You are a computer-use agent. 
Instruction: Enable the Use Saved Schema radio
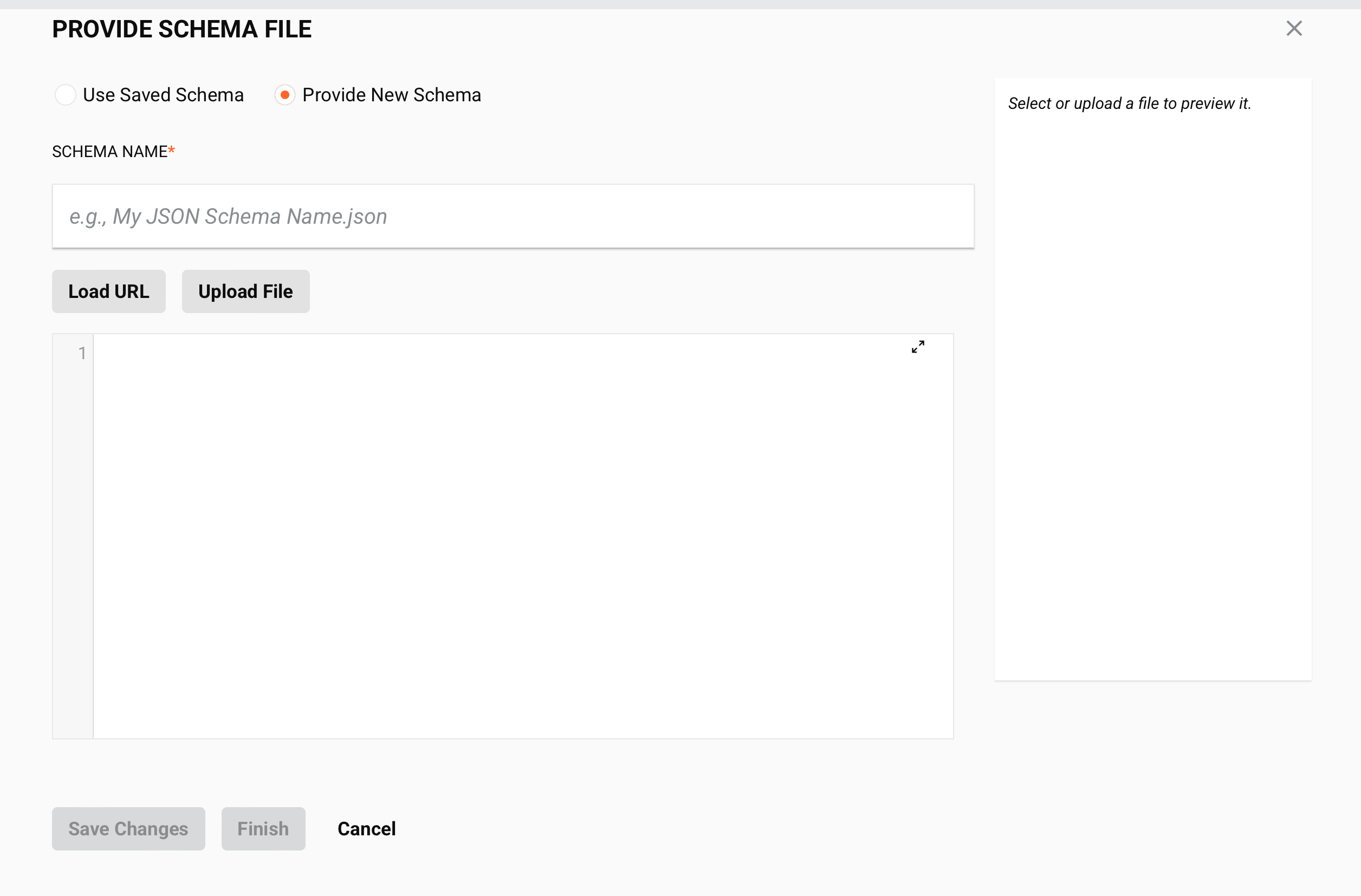[x=65, y=94]
